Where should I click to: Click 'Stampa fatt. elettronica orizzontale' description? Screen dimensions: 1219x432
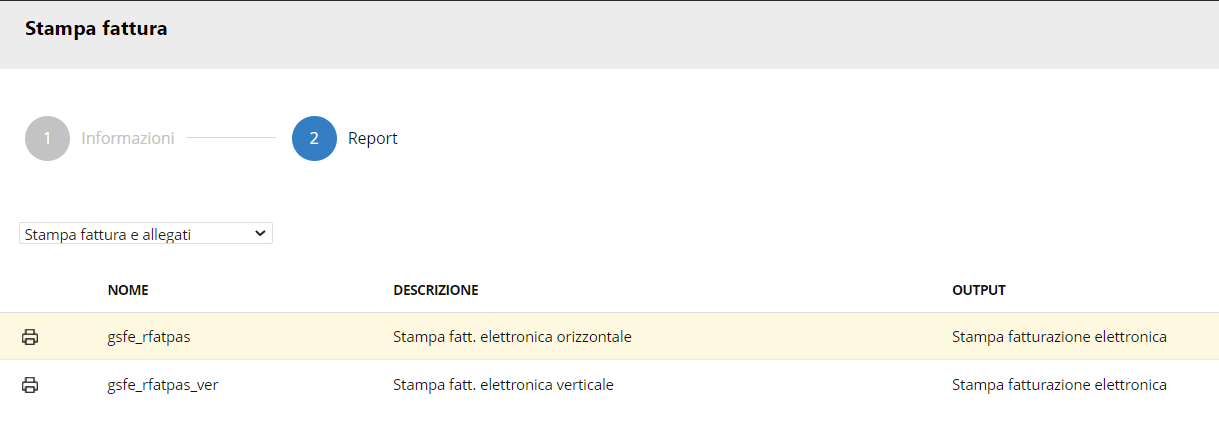click(512, 337)
